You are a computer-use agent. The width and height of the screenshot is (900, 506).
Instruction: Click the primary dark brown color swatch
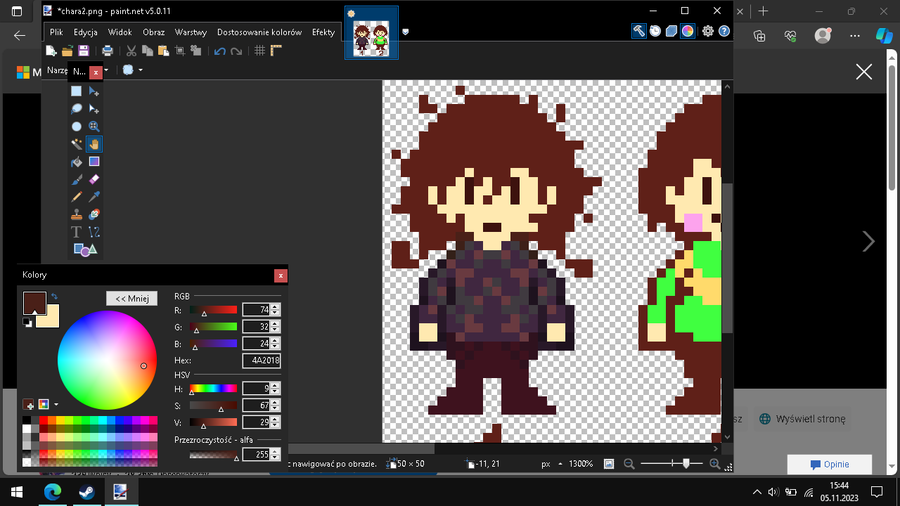click(x=34, y=303)
